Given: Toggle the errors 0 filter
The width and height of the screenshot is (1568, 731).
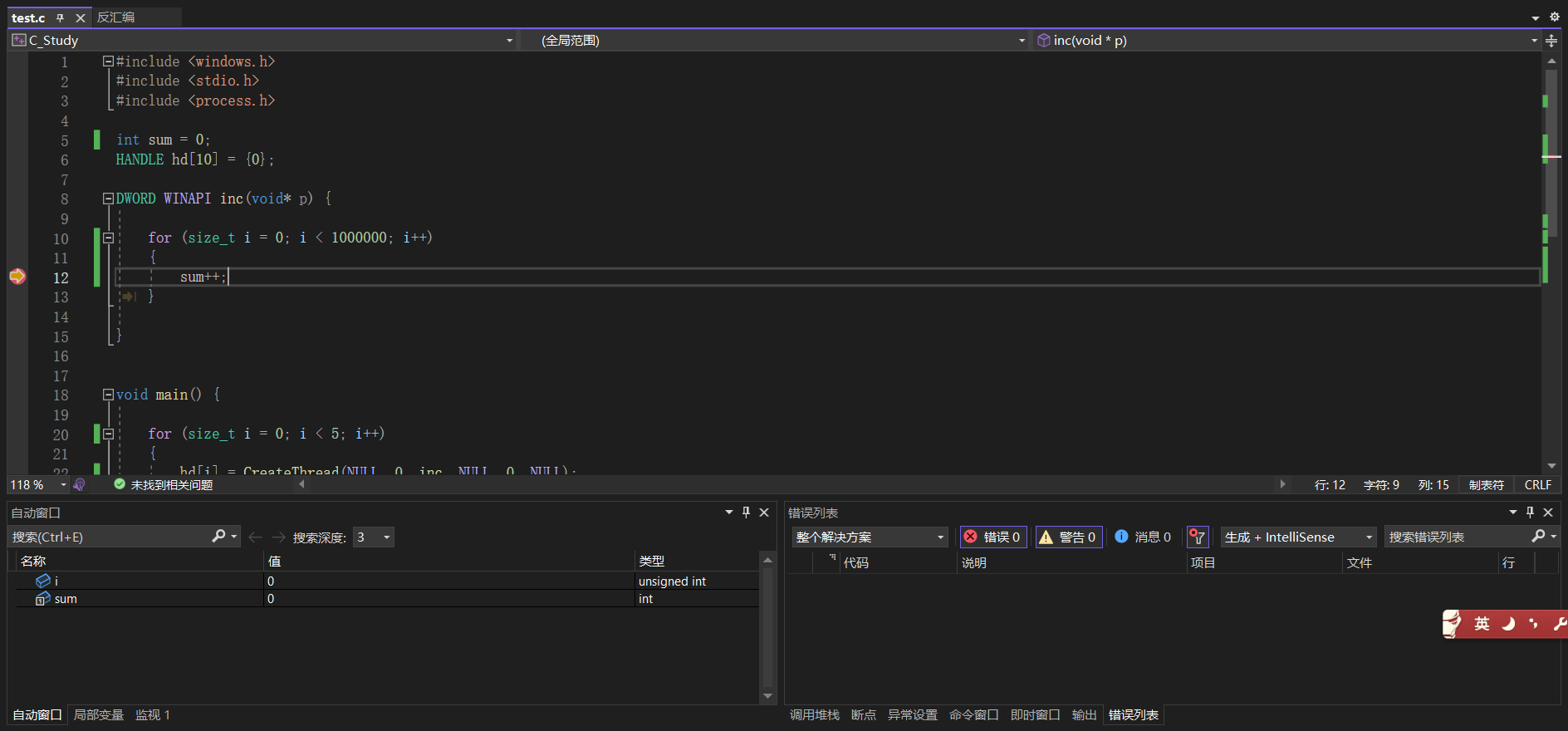Looking at the screenshot, I should (992, 537).
